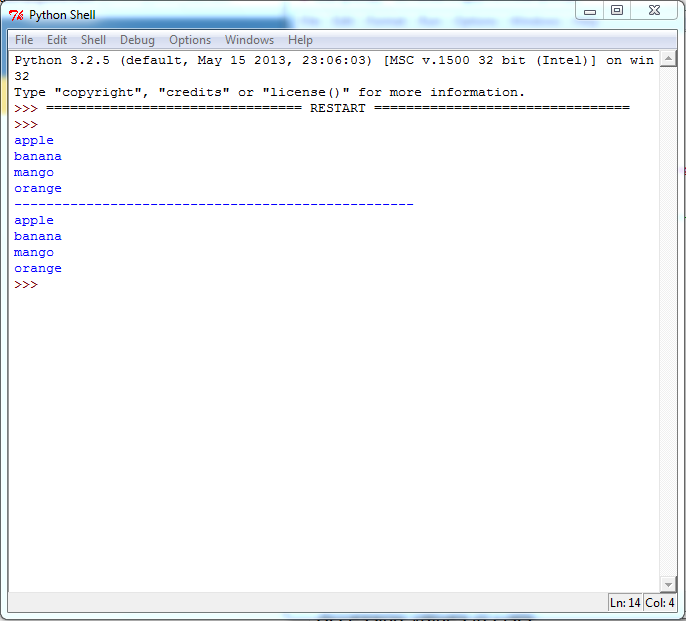Close the Python Shell window
686x621 pixels.
654,11
